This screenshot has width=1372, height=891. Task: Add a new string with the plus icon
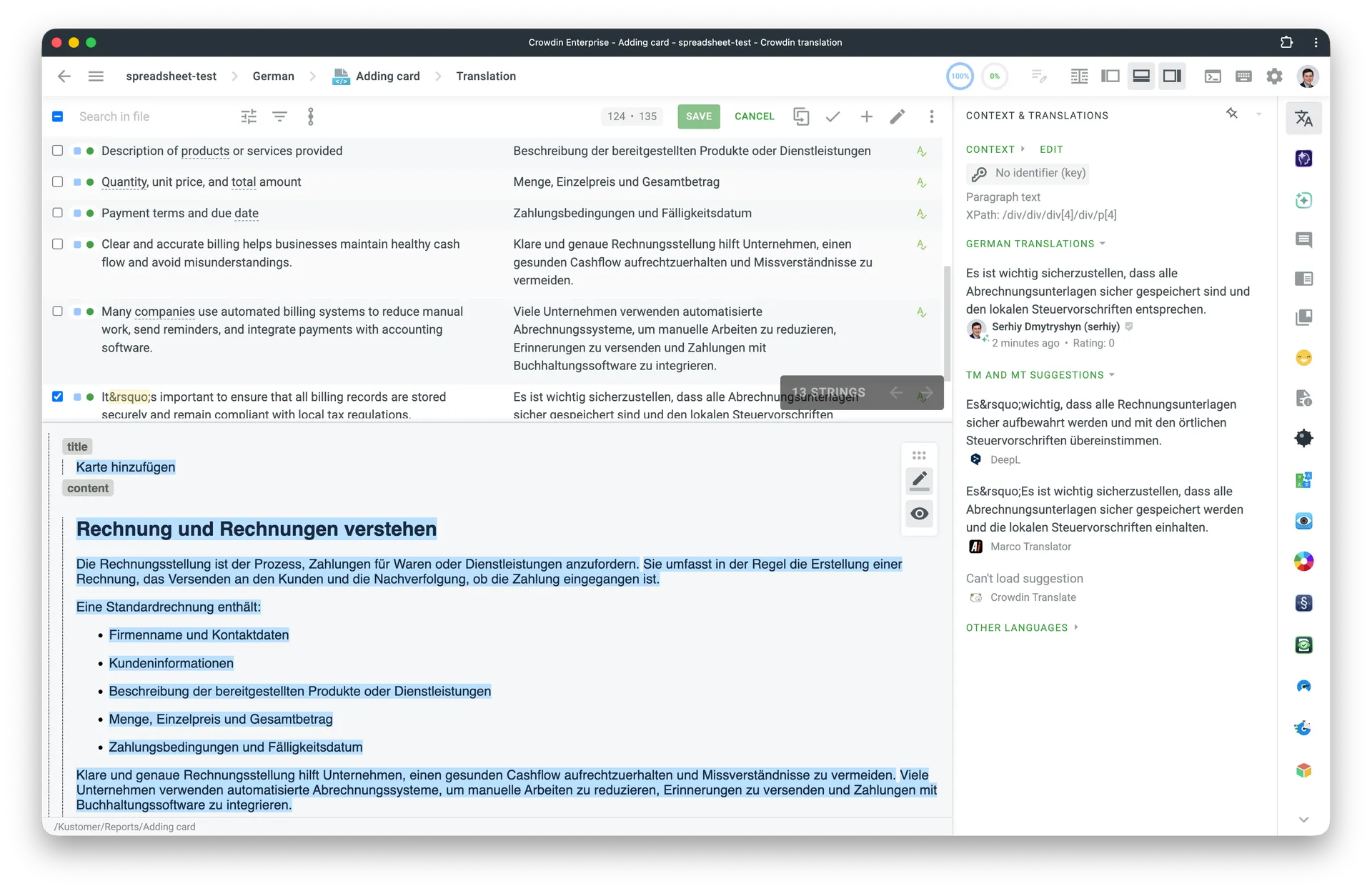(x=866, y=116)
